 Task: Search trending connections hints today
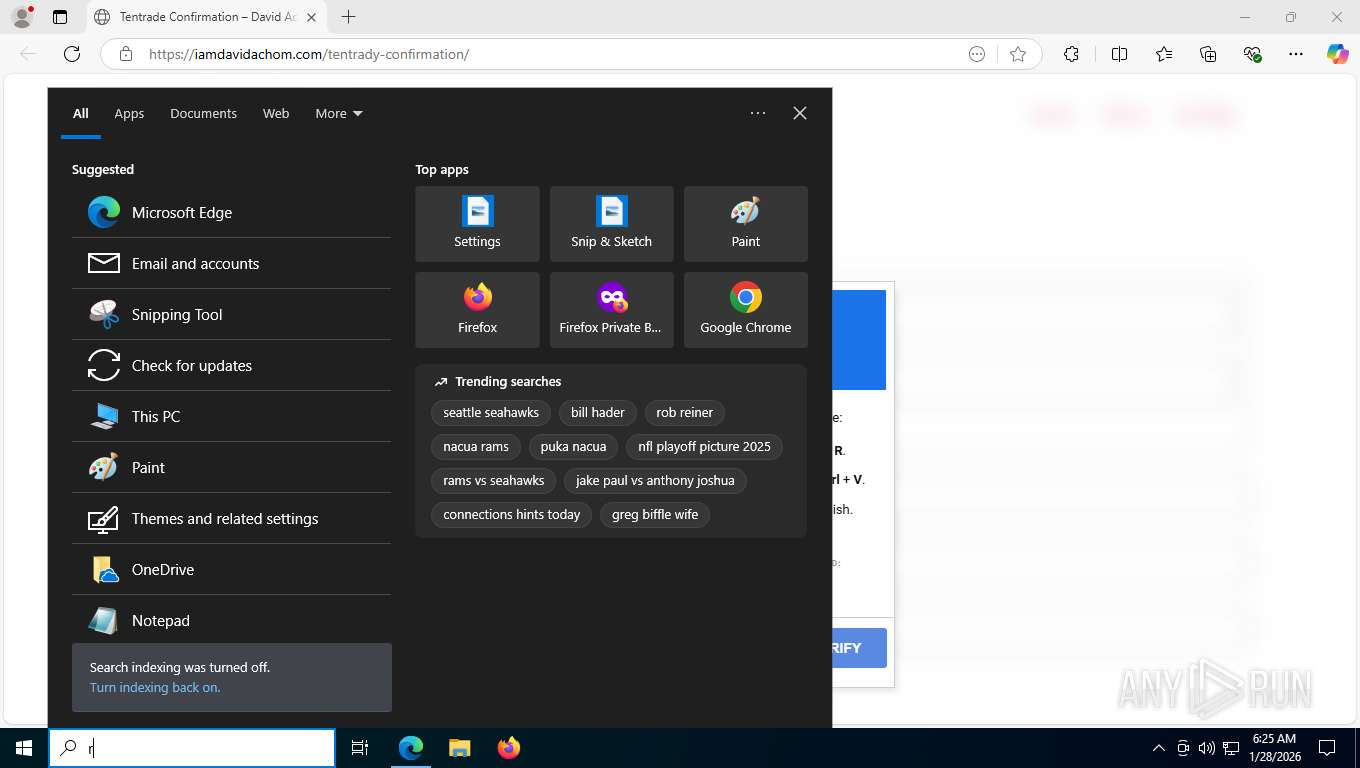(x=512, y=514)
